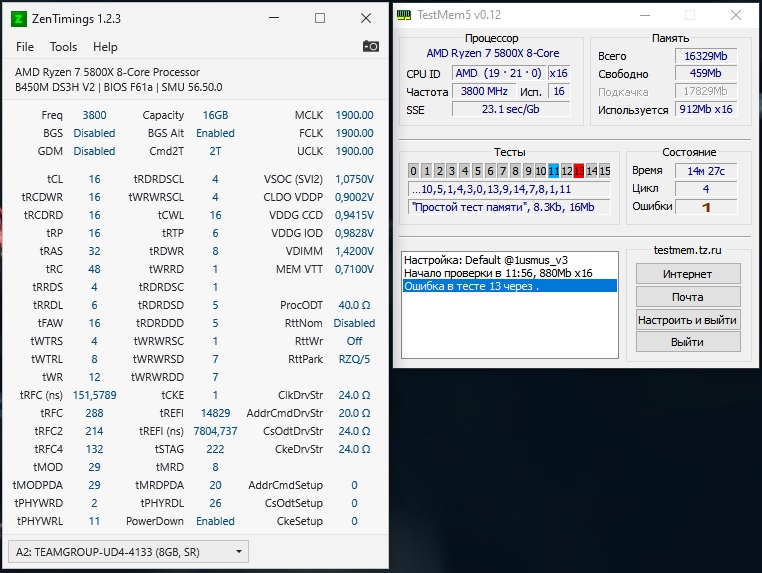Click the test sequence field ...10,5,1,4,3,0,13

click(509, 189)
